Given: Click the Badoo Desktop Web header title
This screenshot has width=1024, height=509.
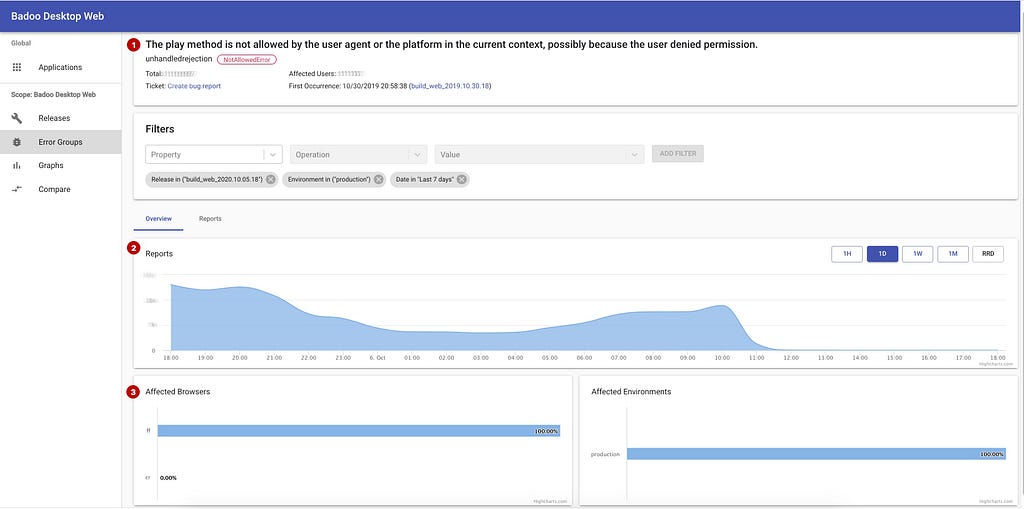Looking at the screenshot, I should [57, 16].
